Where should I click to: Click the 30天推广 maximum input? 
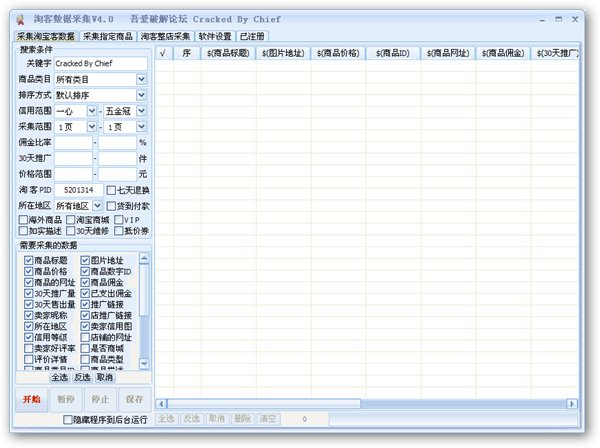point(117,158)
